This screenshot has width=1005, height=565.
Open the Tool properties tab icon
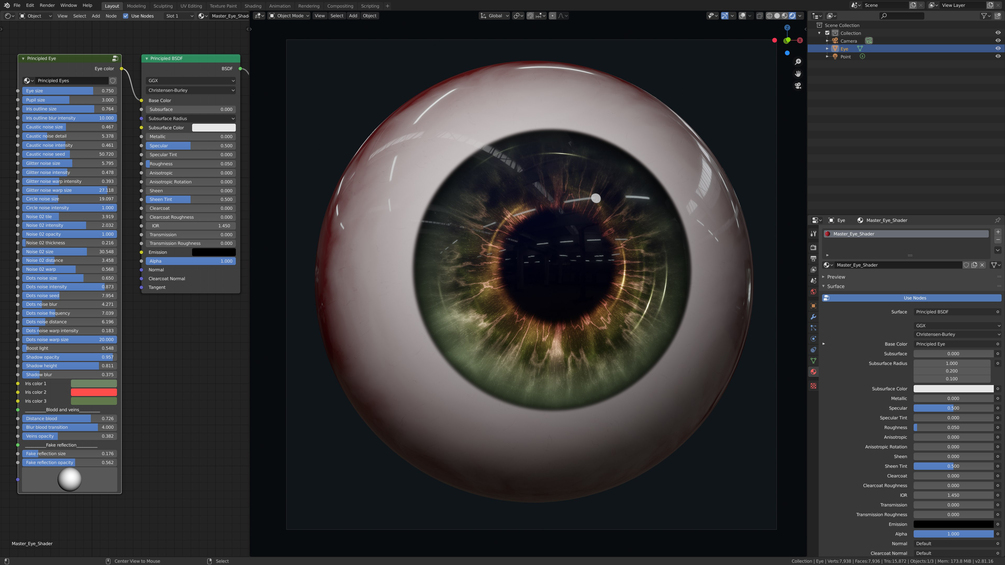pos(813,234)
